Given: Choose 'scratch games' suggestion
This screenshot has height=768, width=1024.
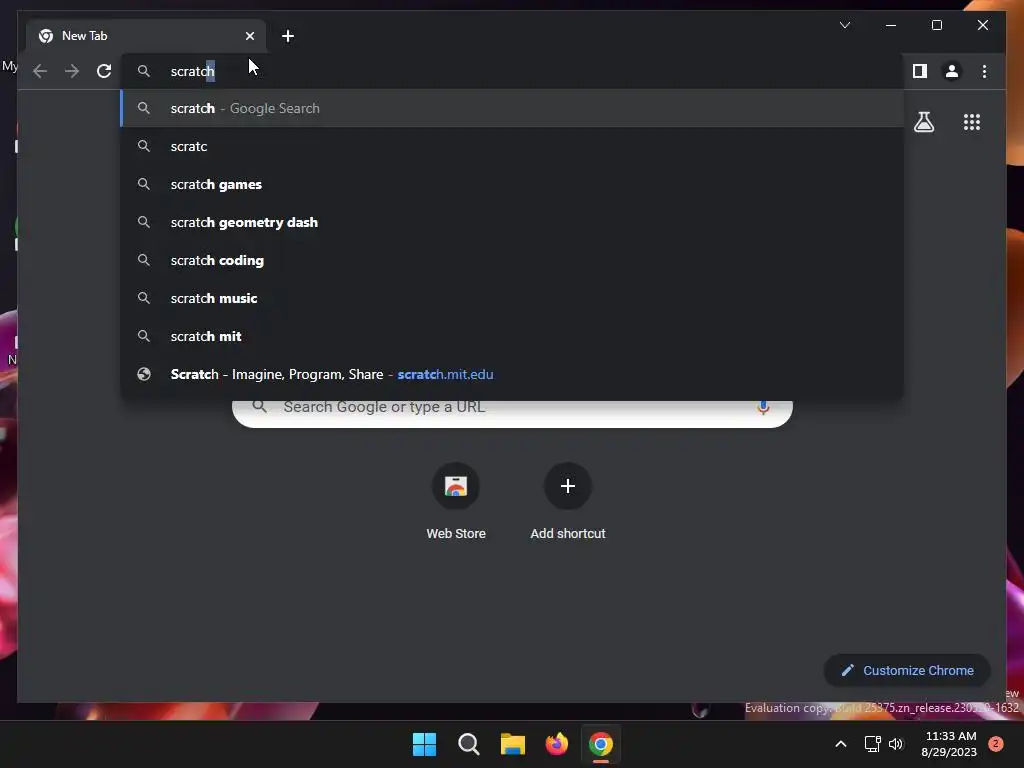Looking at the screenshot, I should [512, 184].
